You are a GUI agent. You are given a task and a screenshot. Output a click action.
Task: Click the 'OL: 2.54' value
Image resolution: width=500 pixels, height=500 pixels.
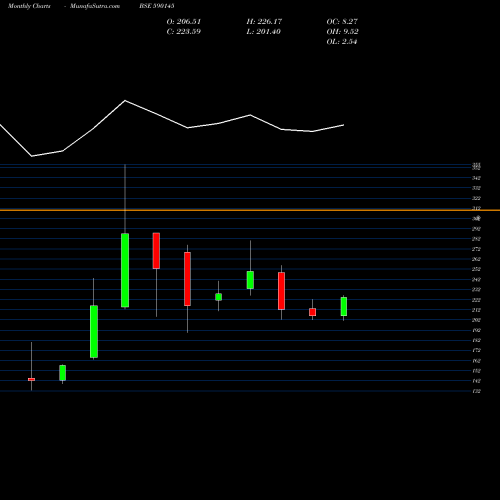click(x=342, y=42)
